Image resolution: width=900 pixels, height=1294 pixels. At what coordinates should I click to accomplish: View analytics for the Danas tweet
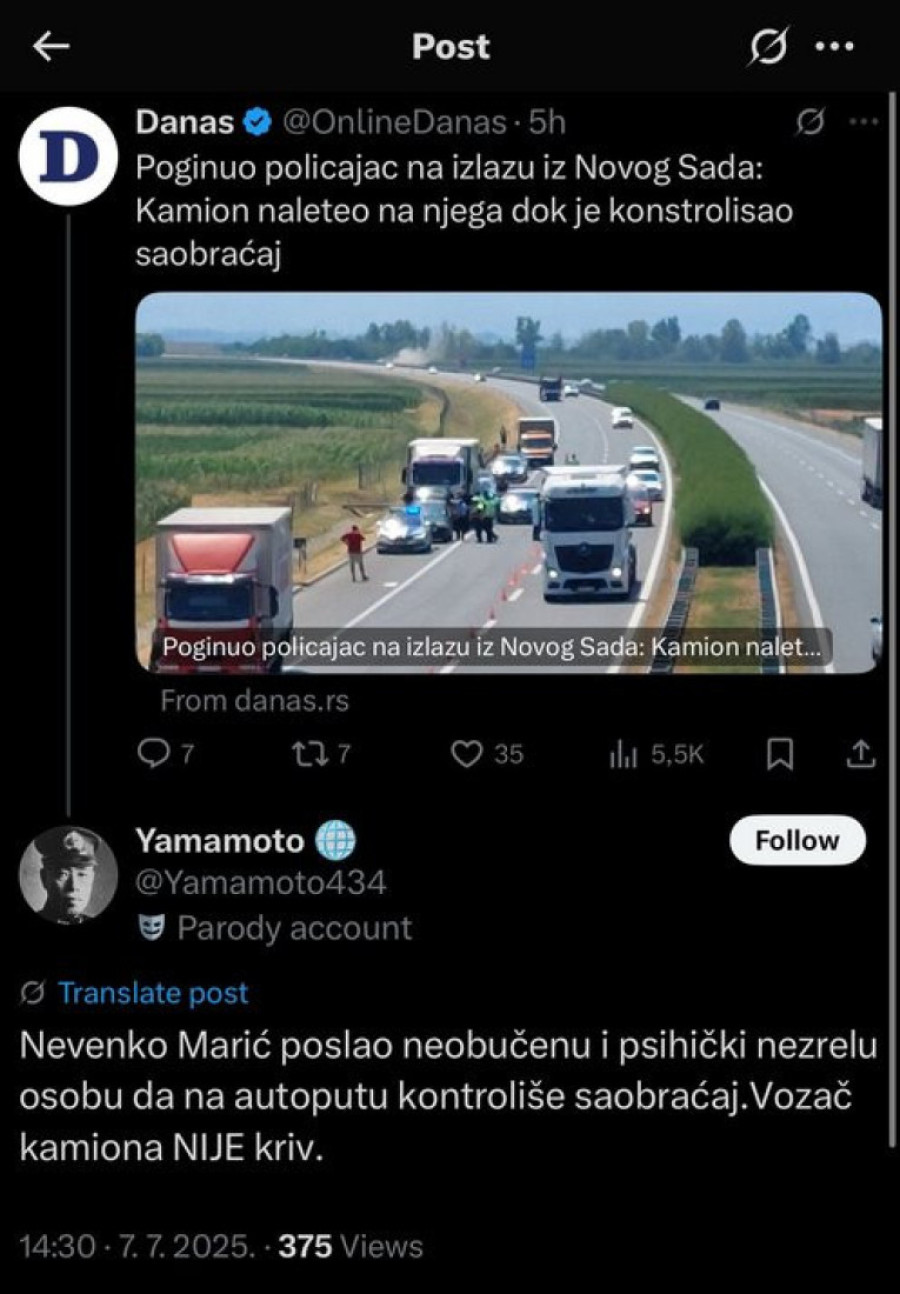click(x=623, y=755)
